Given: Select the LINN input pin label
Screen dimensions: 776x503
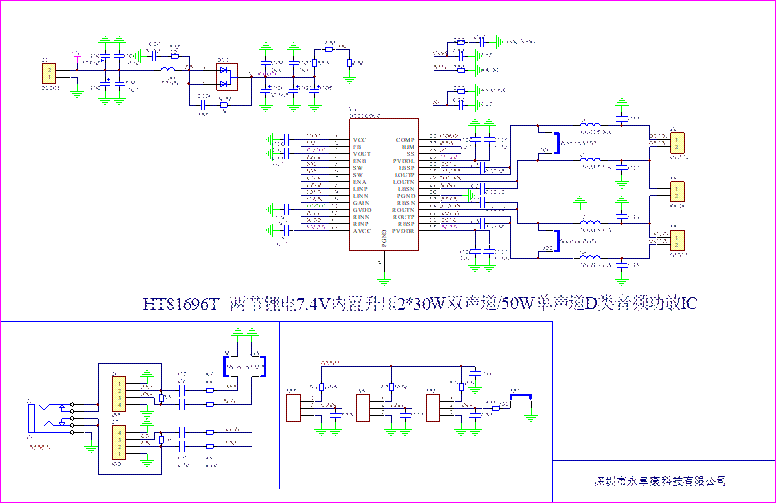Looking at the screenshot, I should [x=361, y=196].
